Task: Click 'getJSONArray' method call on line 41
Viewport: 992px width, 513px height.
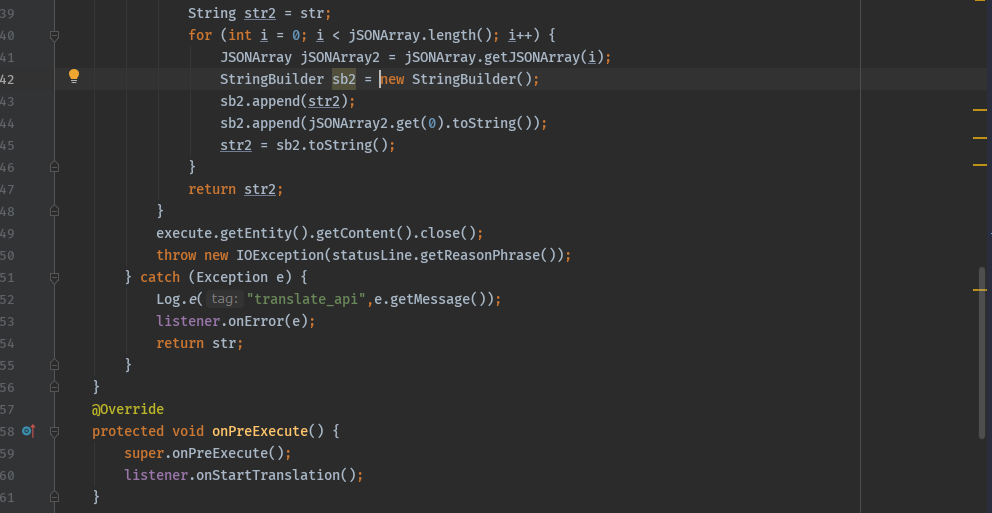Action: [532, 58]
